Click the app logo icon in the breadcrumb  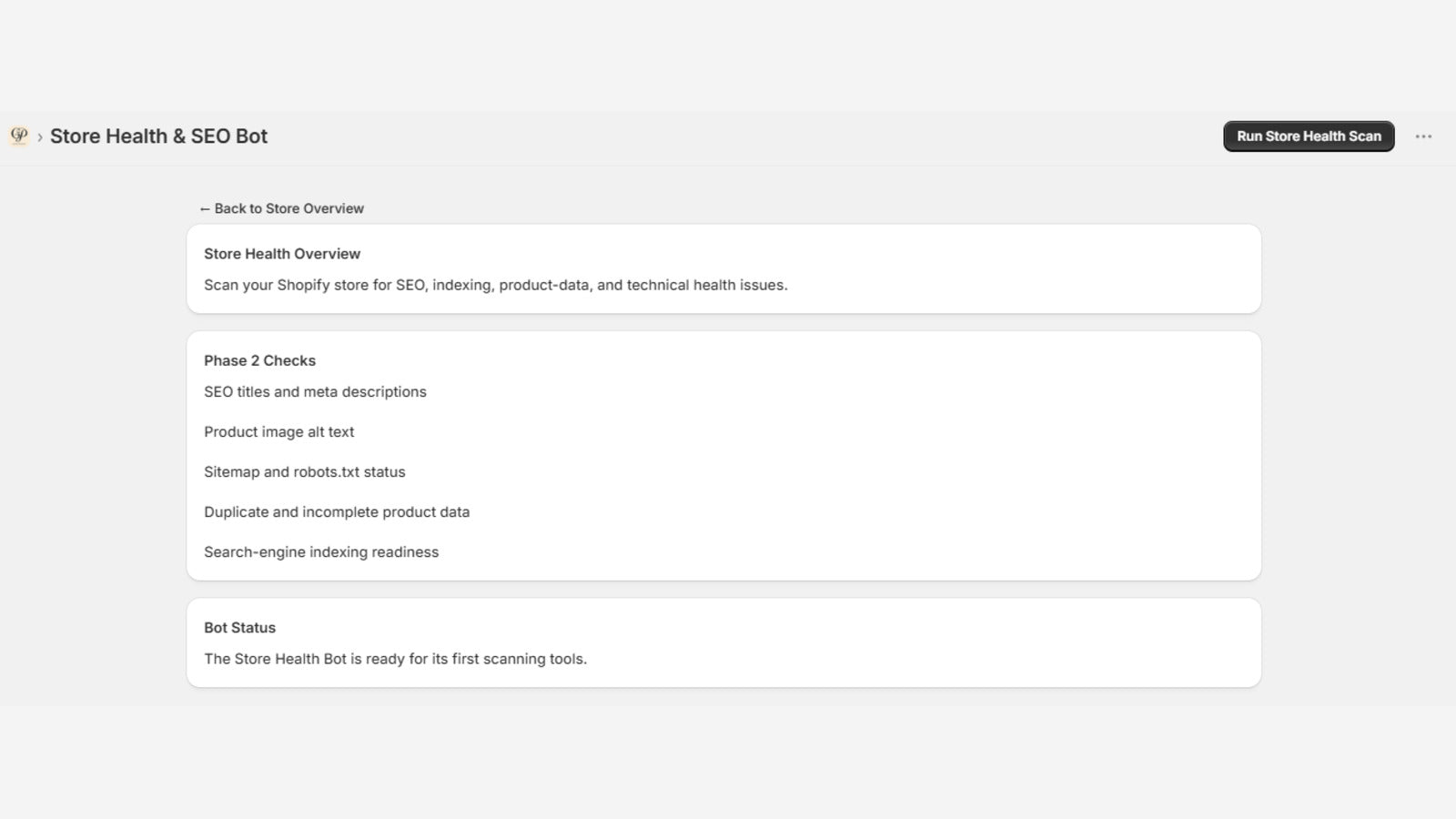click(x=19, y=136)
